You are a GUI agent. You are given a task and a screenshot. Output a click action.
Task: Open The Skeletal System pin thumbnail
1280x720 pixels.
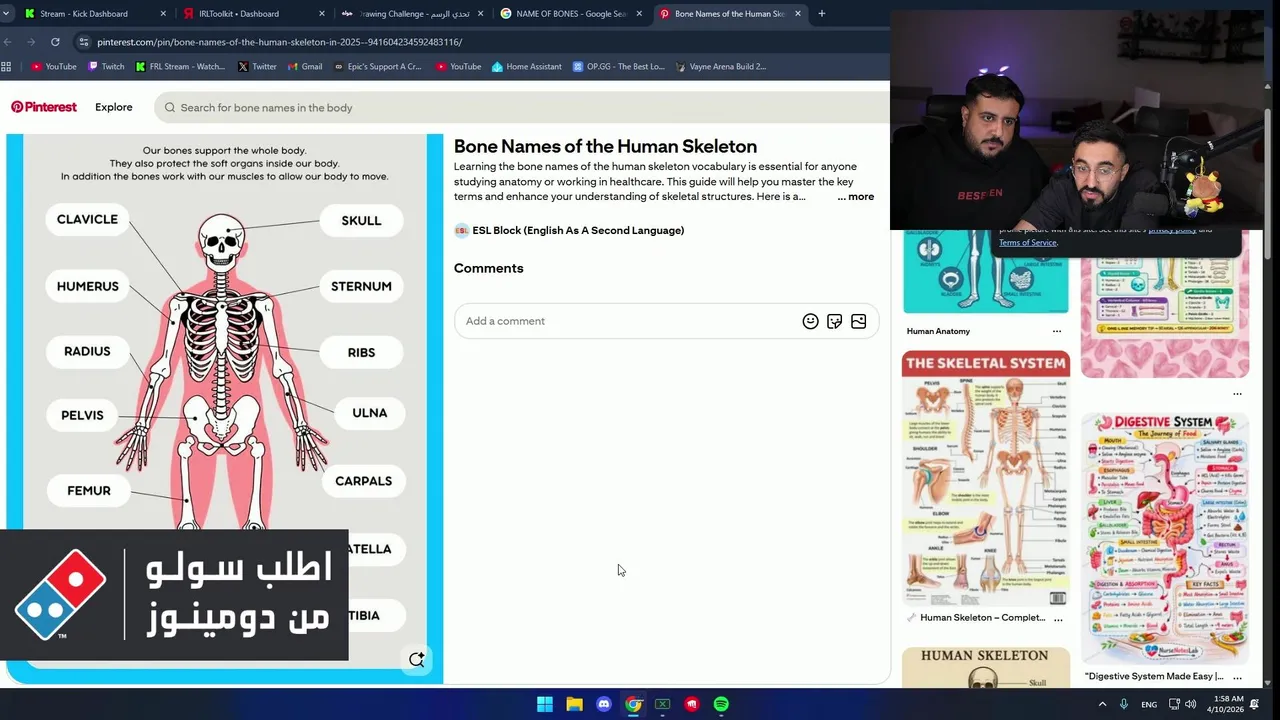986,479
